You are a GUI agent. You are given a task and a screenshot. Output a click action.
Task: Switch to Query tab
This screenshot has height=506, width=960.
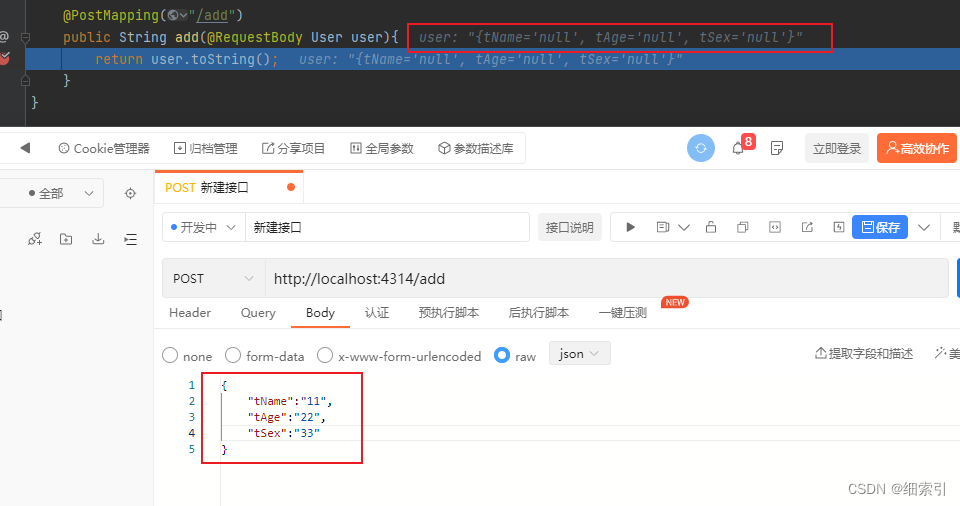coord(258,312)
